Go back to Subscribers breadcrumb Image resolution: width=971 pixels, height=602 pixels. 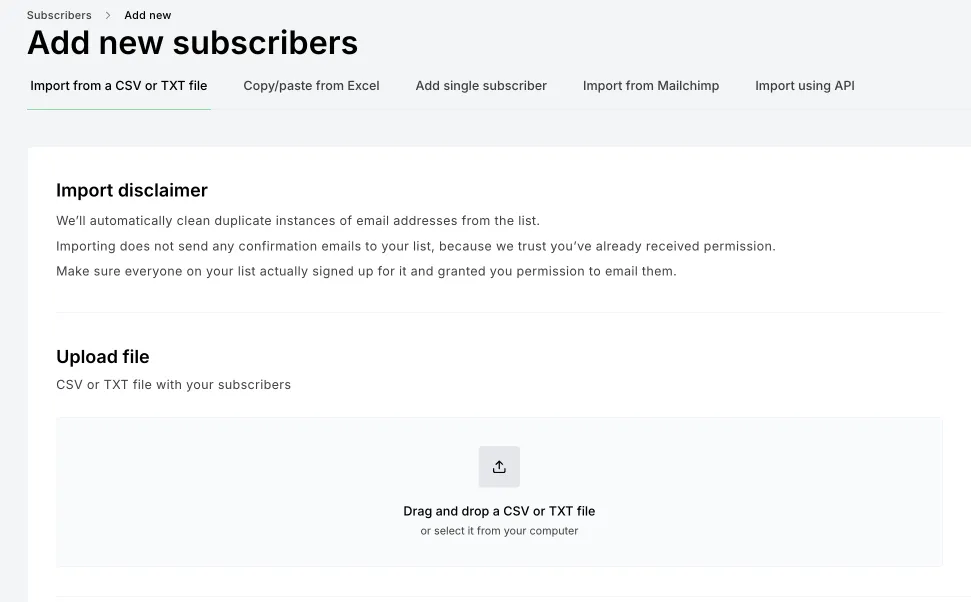(x=59, y=16)
